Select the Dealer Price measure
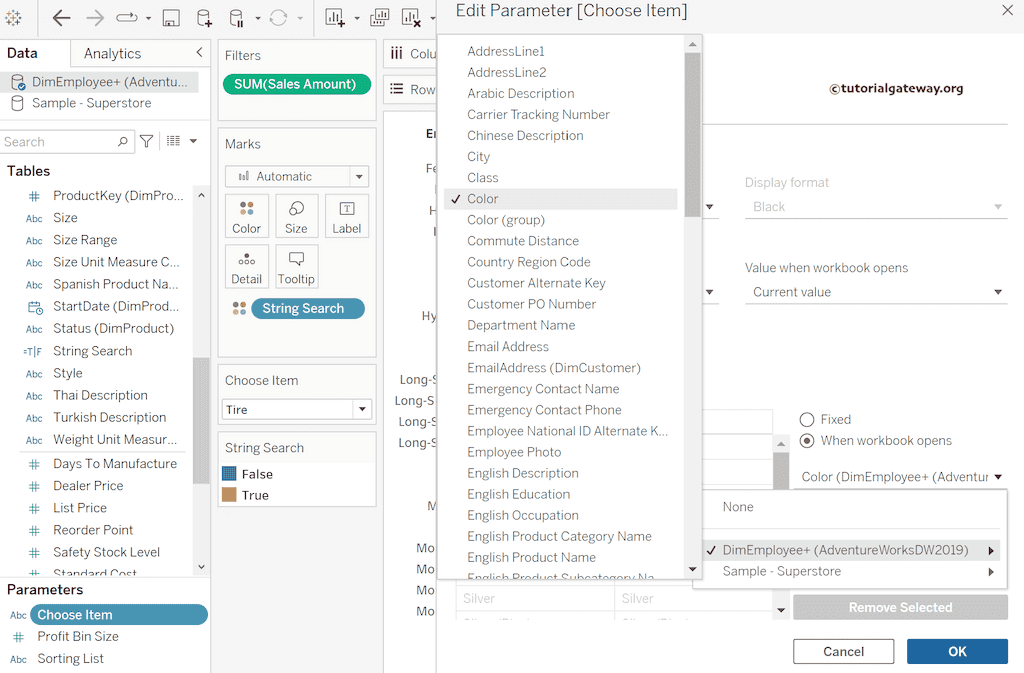Image resolution: width=1024 pixels, height=673 pixels. point(88,486)
